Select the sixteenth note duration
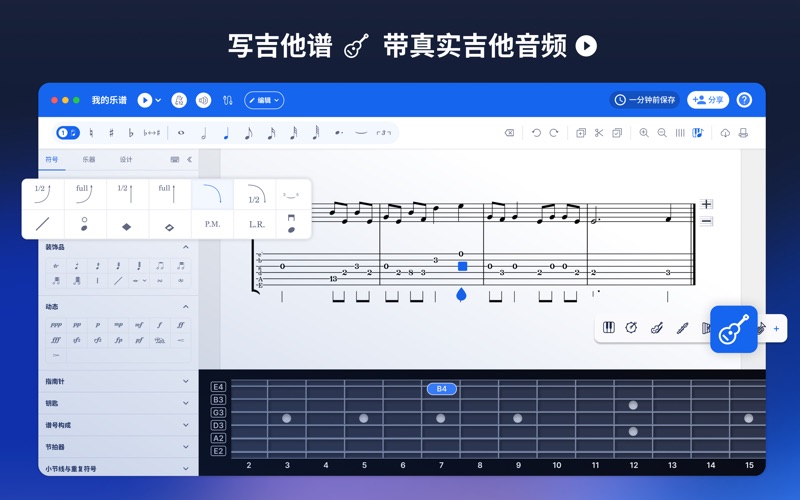 [271, 133]
